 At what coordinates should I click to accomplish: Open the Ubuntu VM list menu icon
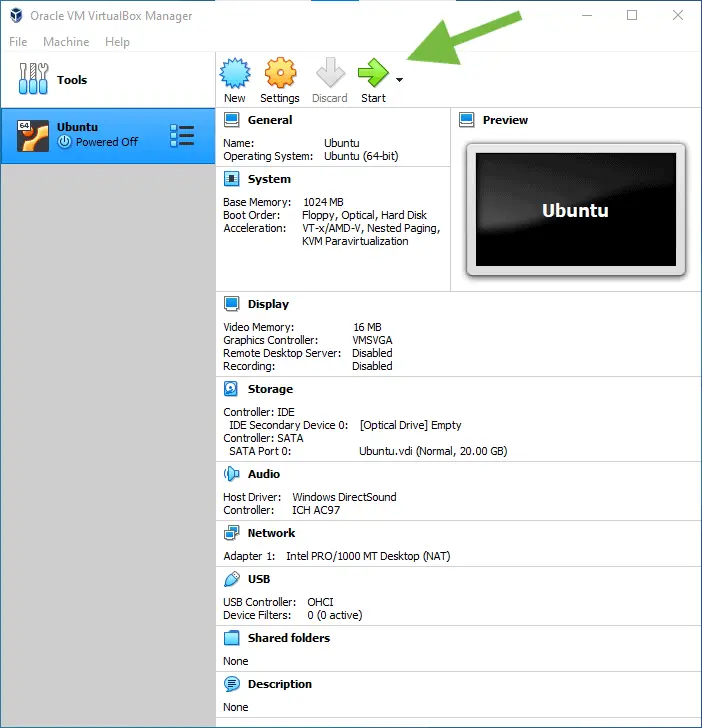pyautogui.click(x=182, y=136)
